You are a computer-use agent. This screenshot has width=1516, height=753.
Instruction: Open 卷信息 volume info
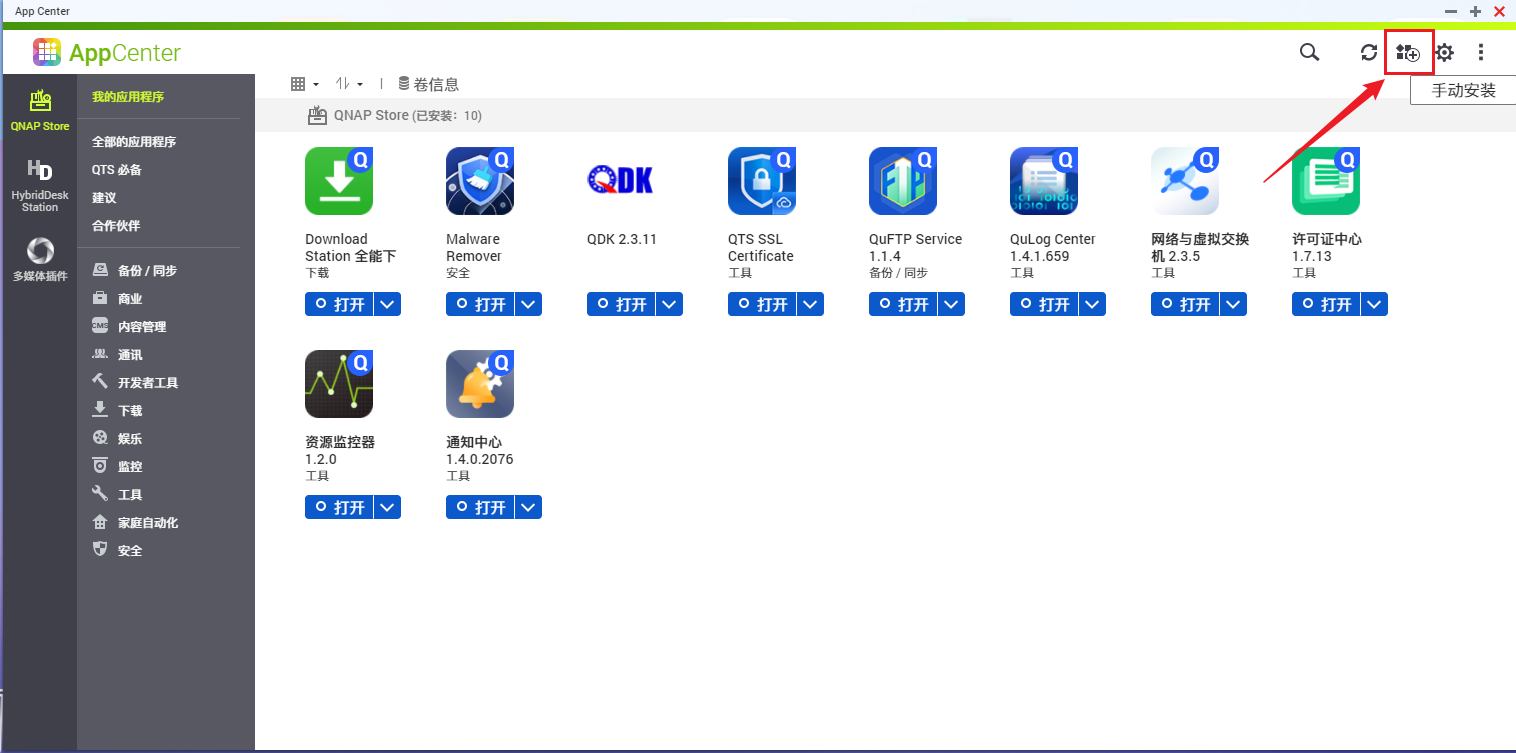pos(428,84)
